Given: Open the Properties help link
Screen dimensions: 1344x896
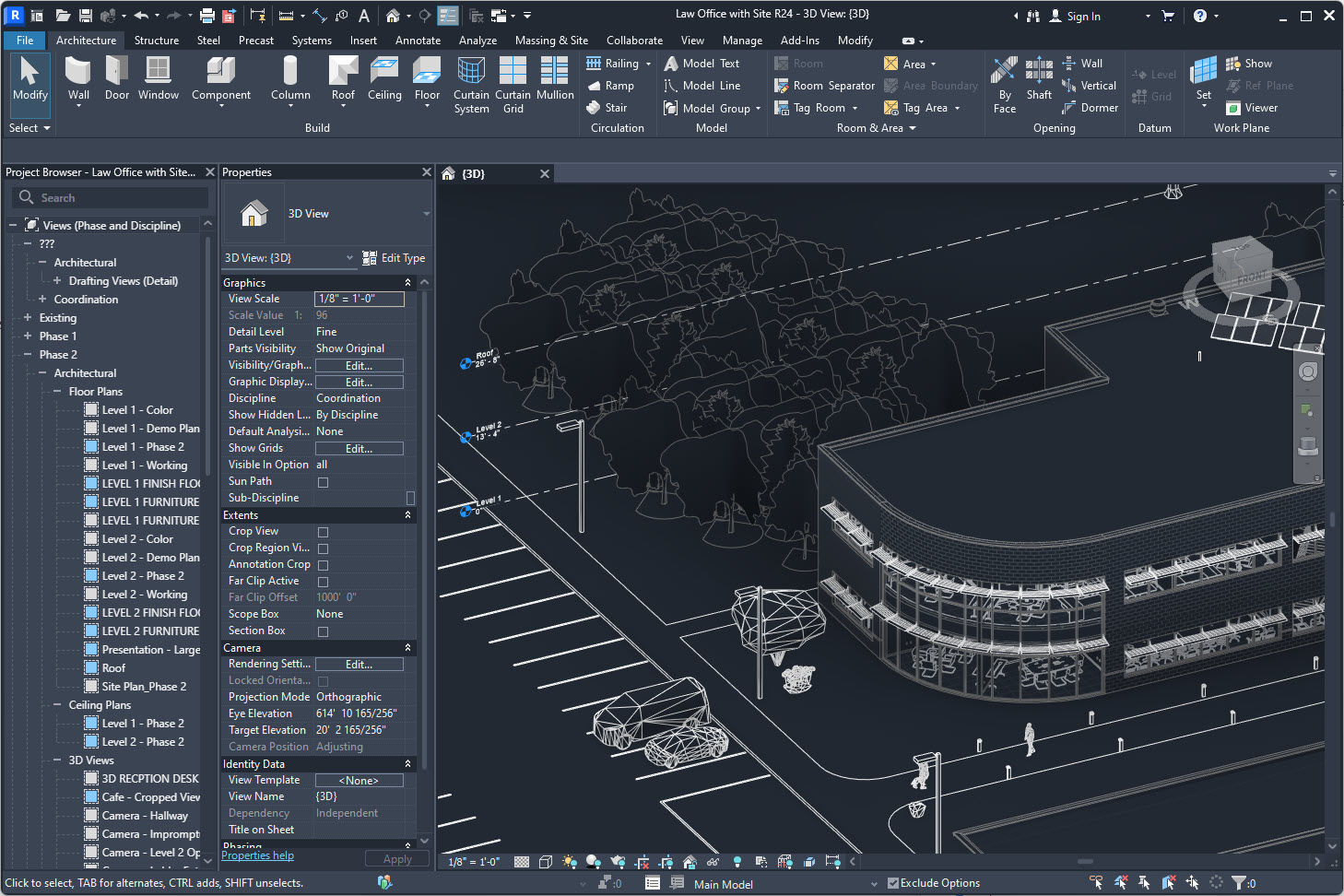Looking at the screenshot, I should (257, 855).
